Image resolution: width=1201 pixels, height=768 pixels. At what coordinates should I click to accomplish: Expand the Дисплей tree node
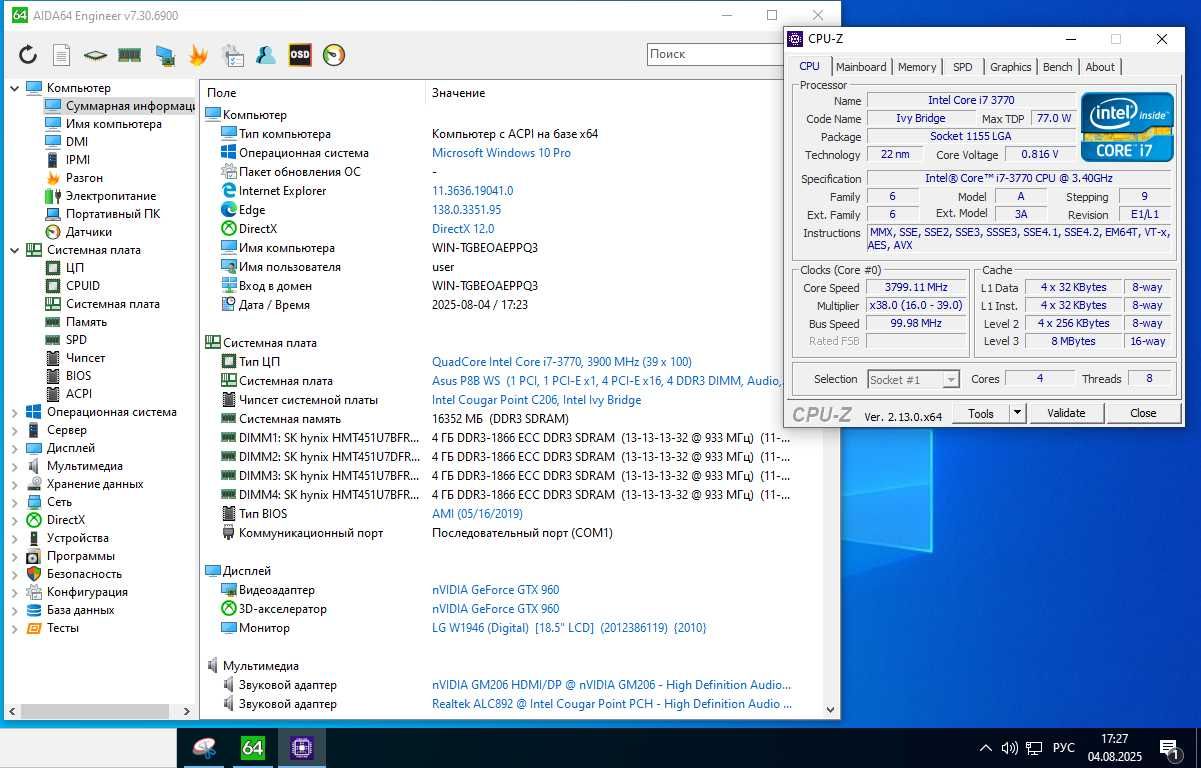pos(15,448)
